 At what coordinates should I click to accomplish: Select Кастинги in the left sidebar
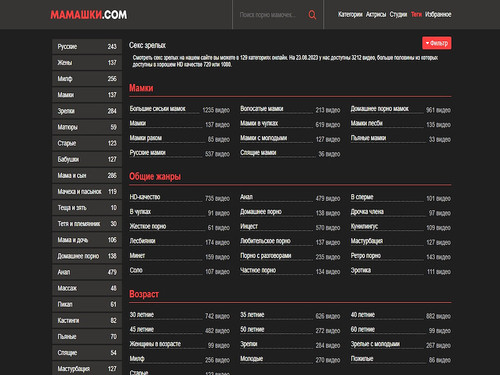(x=87, y=320)
